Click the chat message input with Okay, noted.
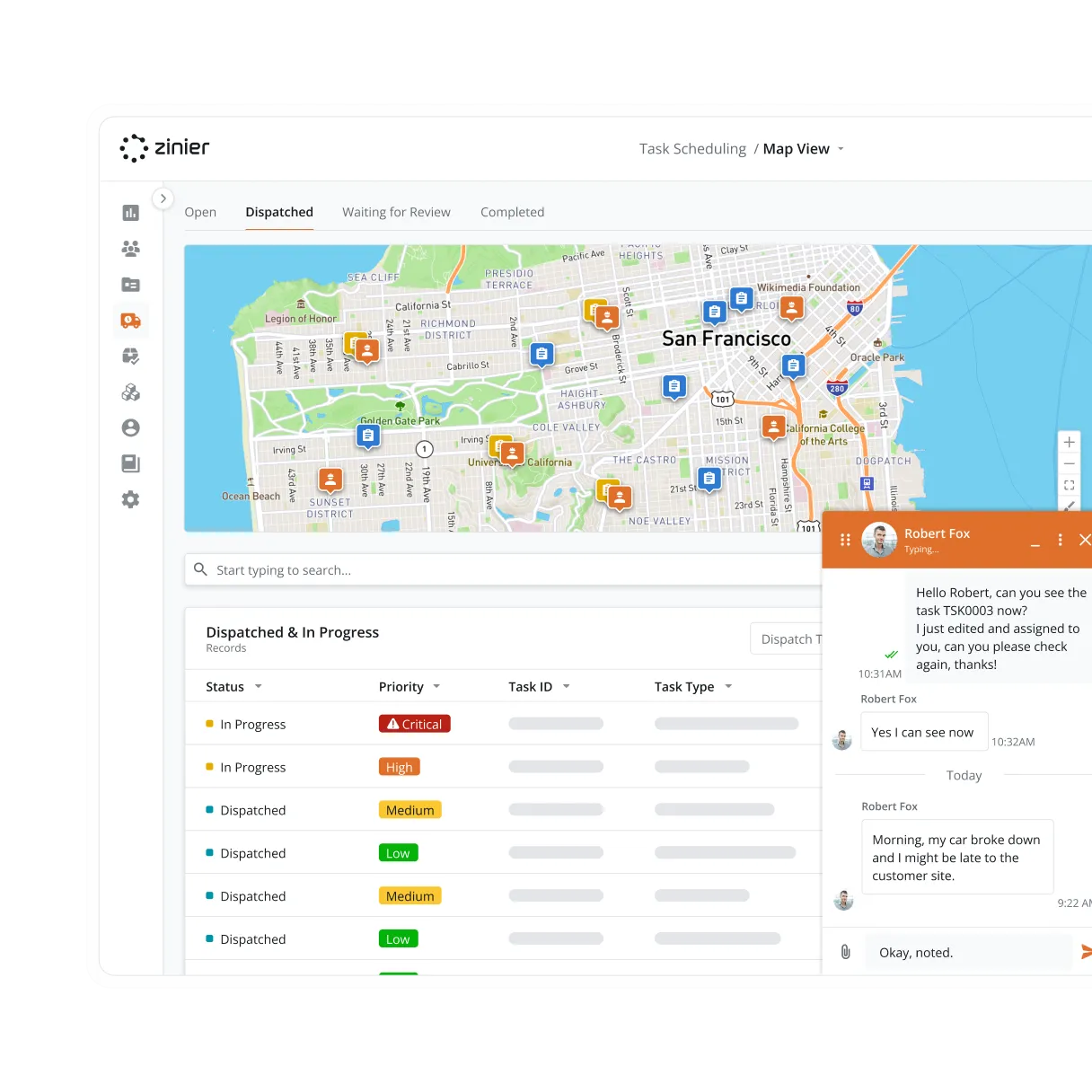 coord(969,953)
